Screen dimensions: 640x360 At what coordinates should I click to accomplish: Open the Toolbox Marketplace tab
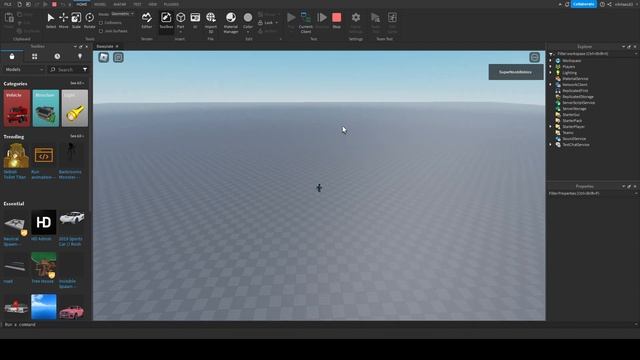click(x=12, y=56)
